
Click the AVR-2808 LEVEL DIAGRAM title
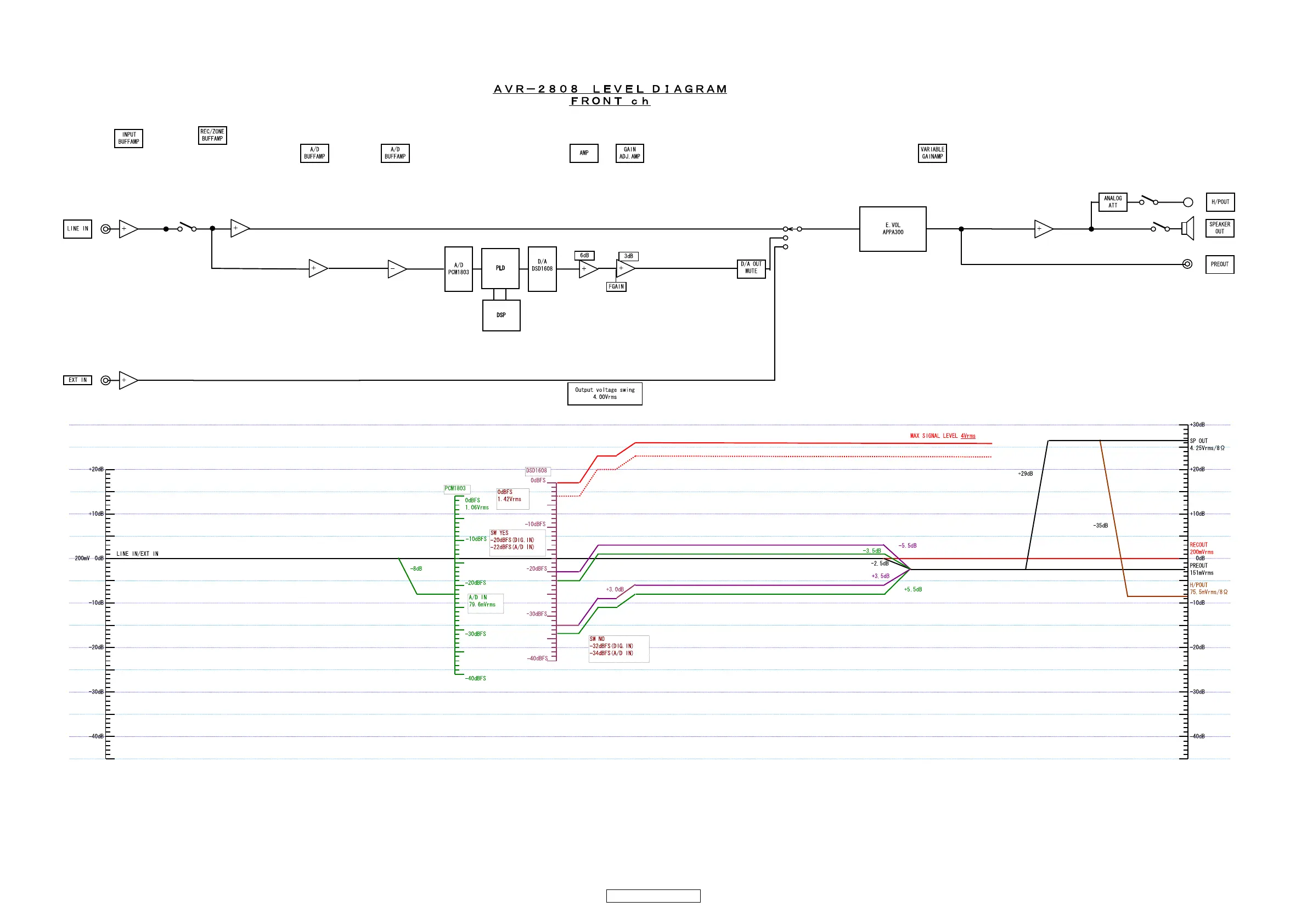[610, 89]
